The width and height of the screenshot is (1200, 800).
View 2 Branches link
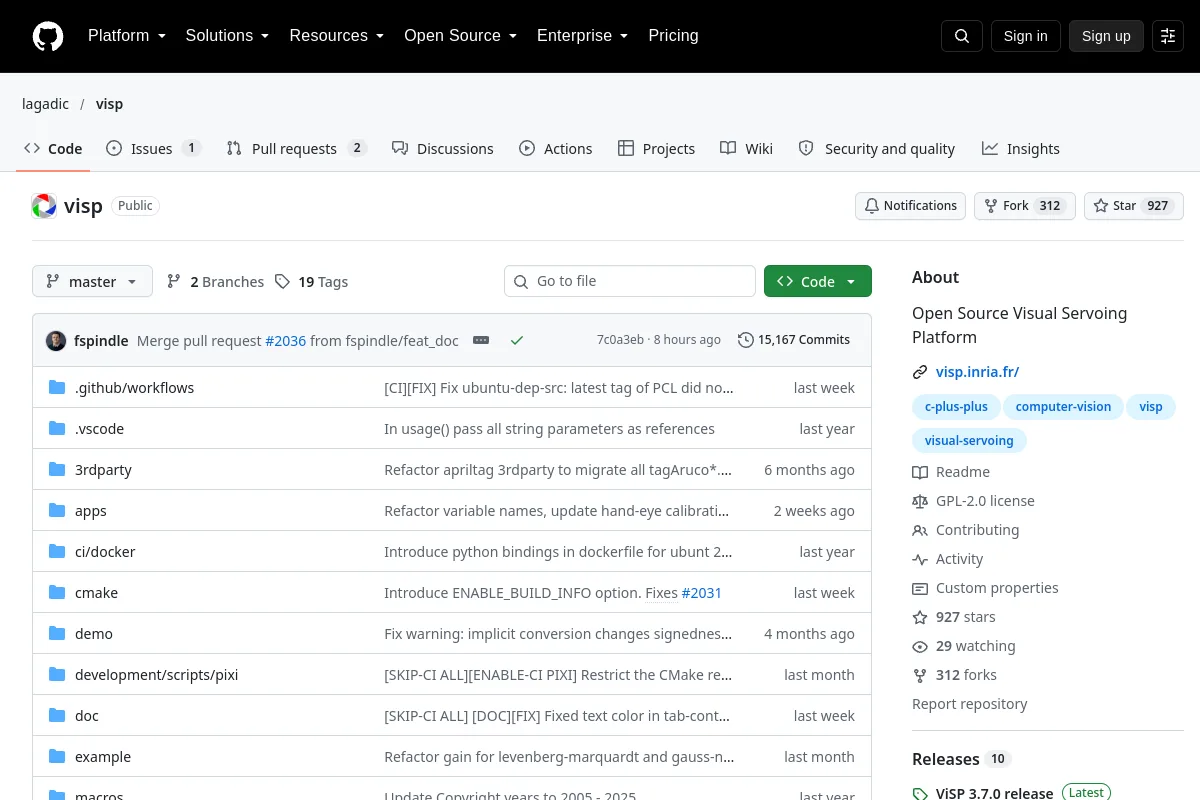point(216,282)
